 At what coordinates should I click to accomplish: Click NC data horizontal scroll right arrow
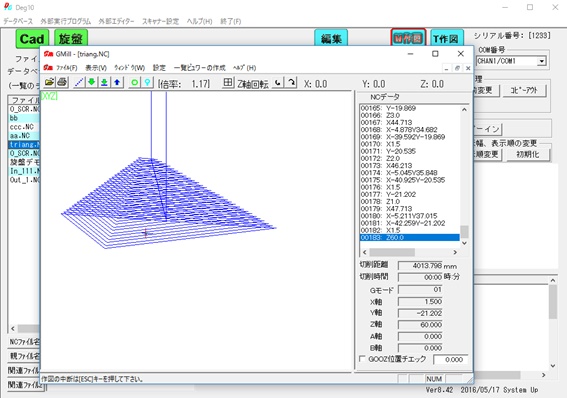455,252
